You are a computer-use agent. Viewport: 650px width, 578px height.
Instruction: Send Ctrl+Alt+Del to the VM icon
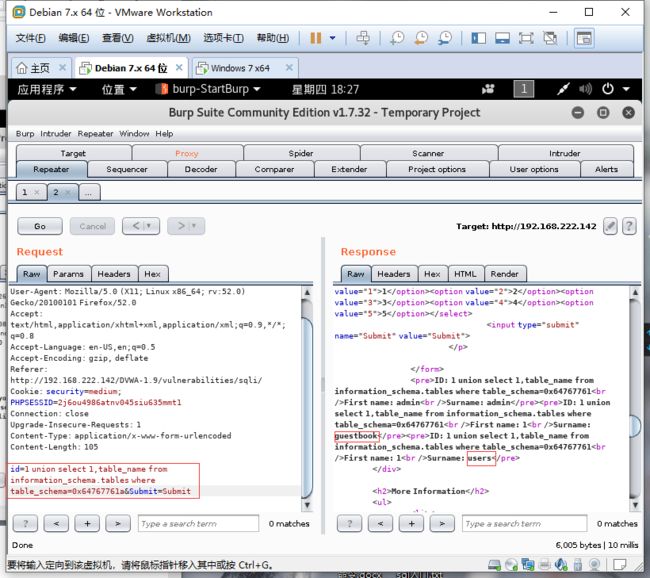363,38
